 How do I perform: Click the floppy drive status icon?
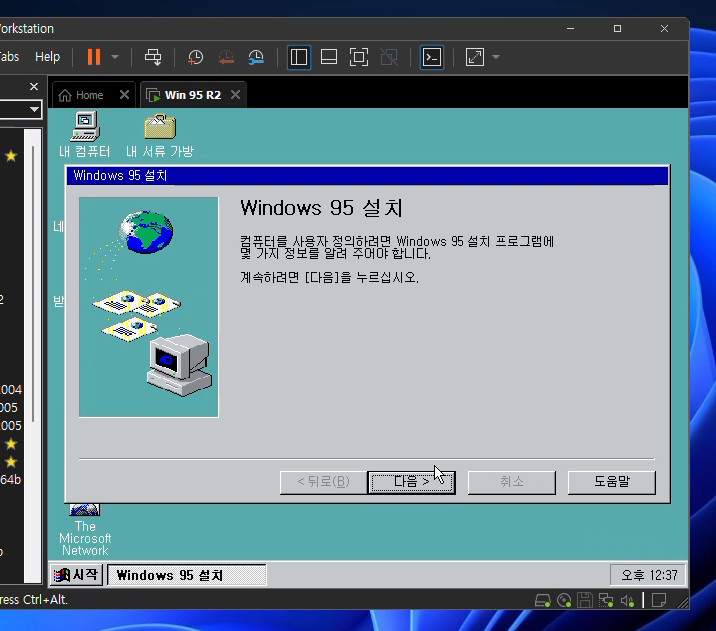coord(584,600)
